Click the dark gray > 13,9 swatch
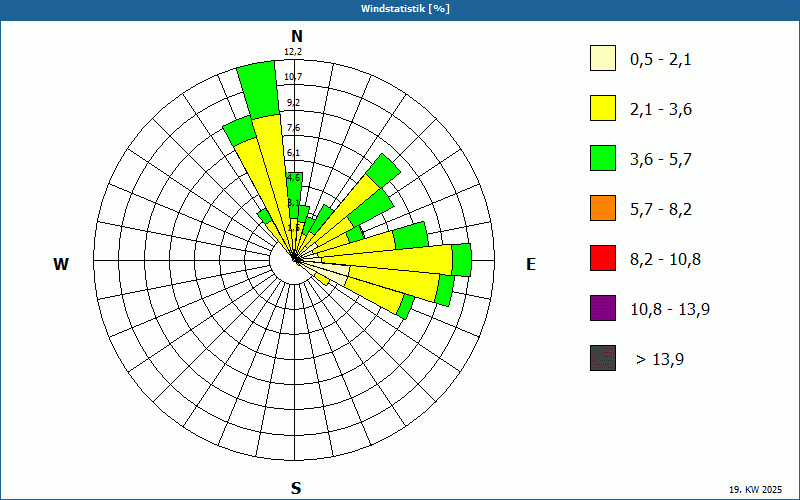 (603, 358)
